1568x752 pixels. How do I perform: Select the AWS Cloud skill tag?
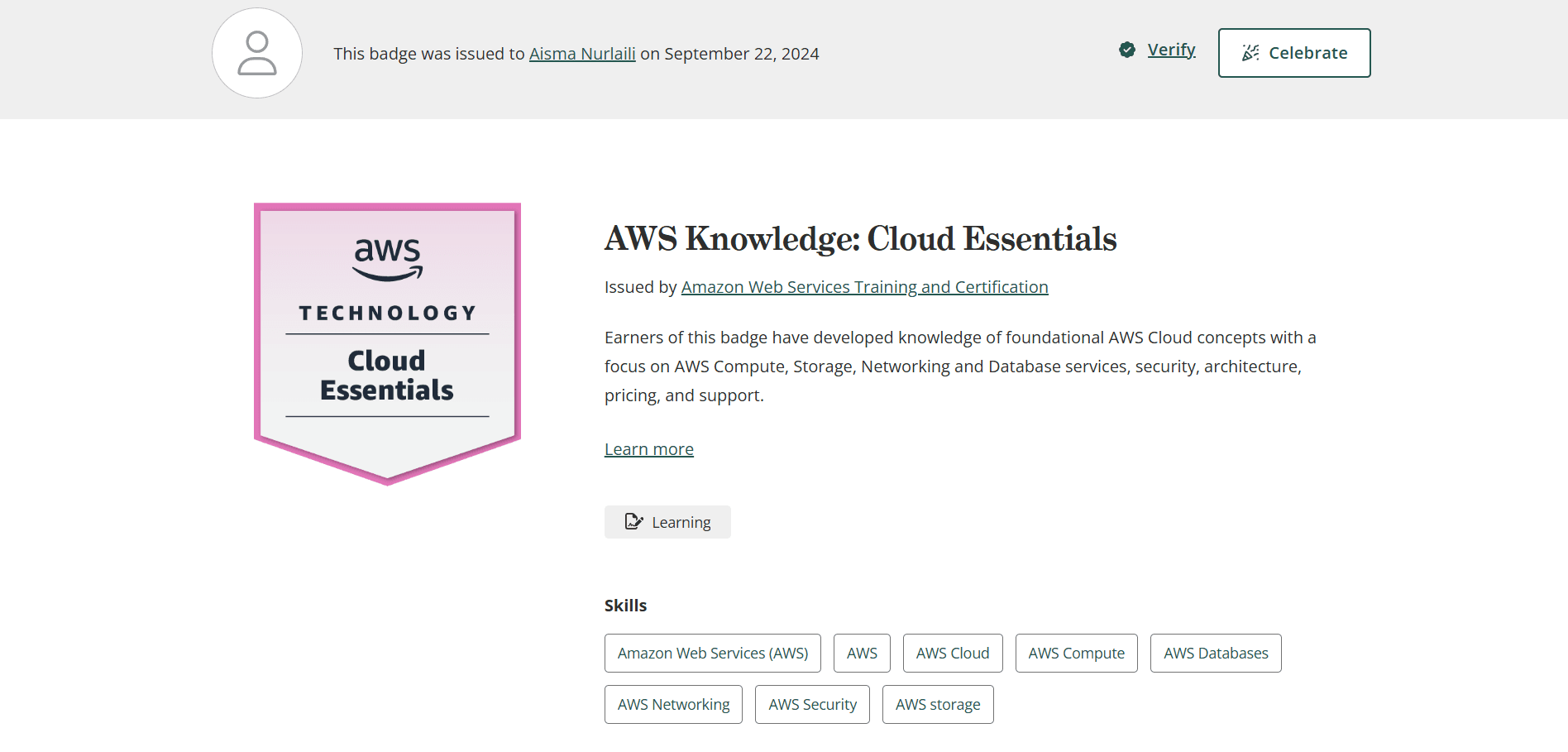point(953,653)
